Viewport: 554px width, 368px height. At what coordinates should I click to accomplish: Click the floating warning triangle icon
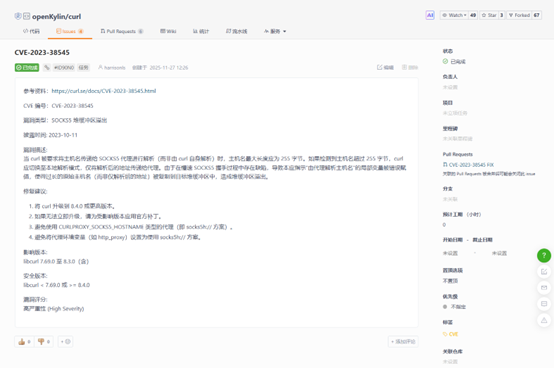tap(544, 320)
